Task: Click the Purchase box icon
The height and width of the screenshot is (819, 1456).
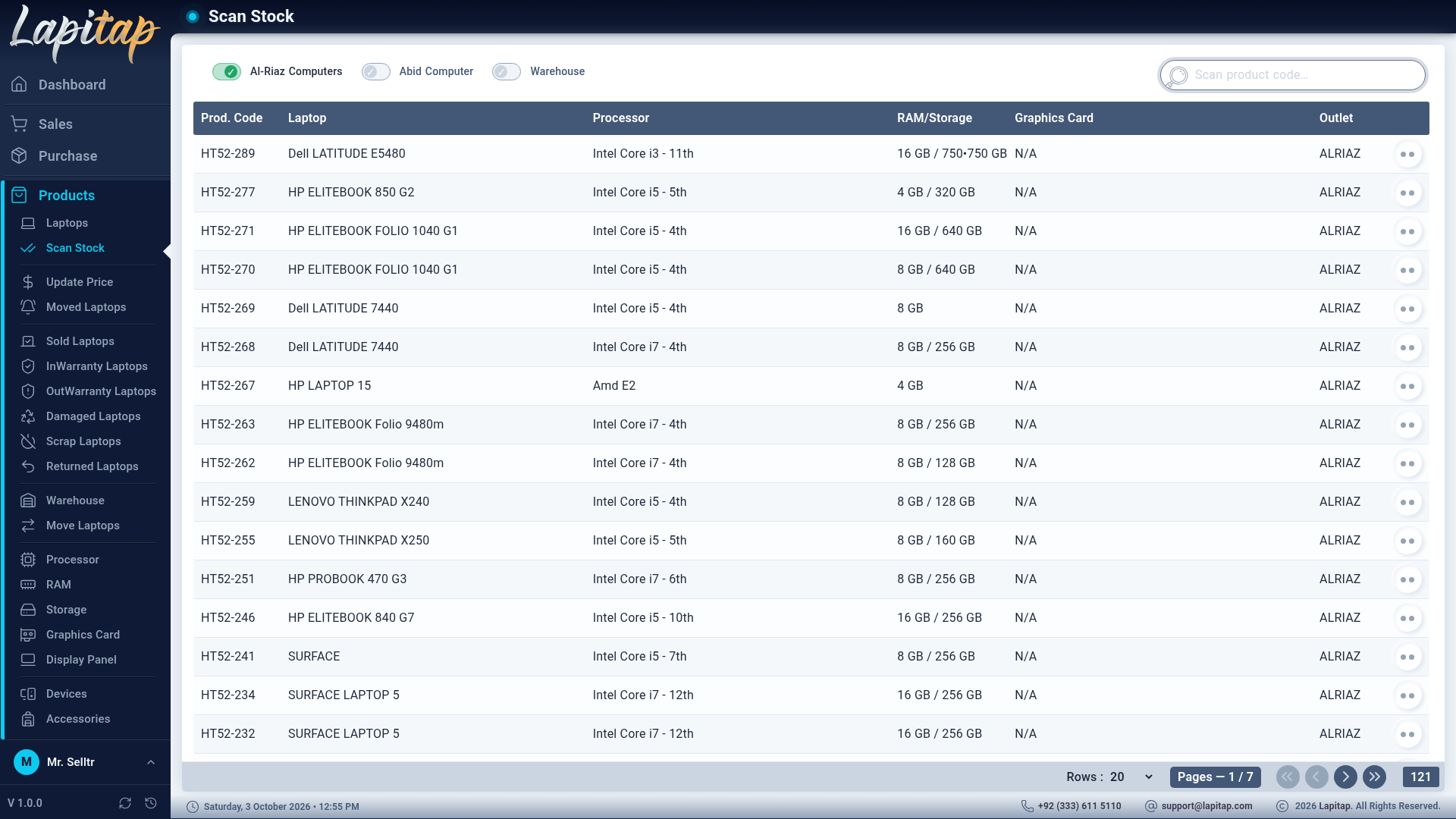Action: tap(20, 155)
